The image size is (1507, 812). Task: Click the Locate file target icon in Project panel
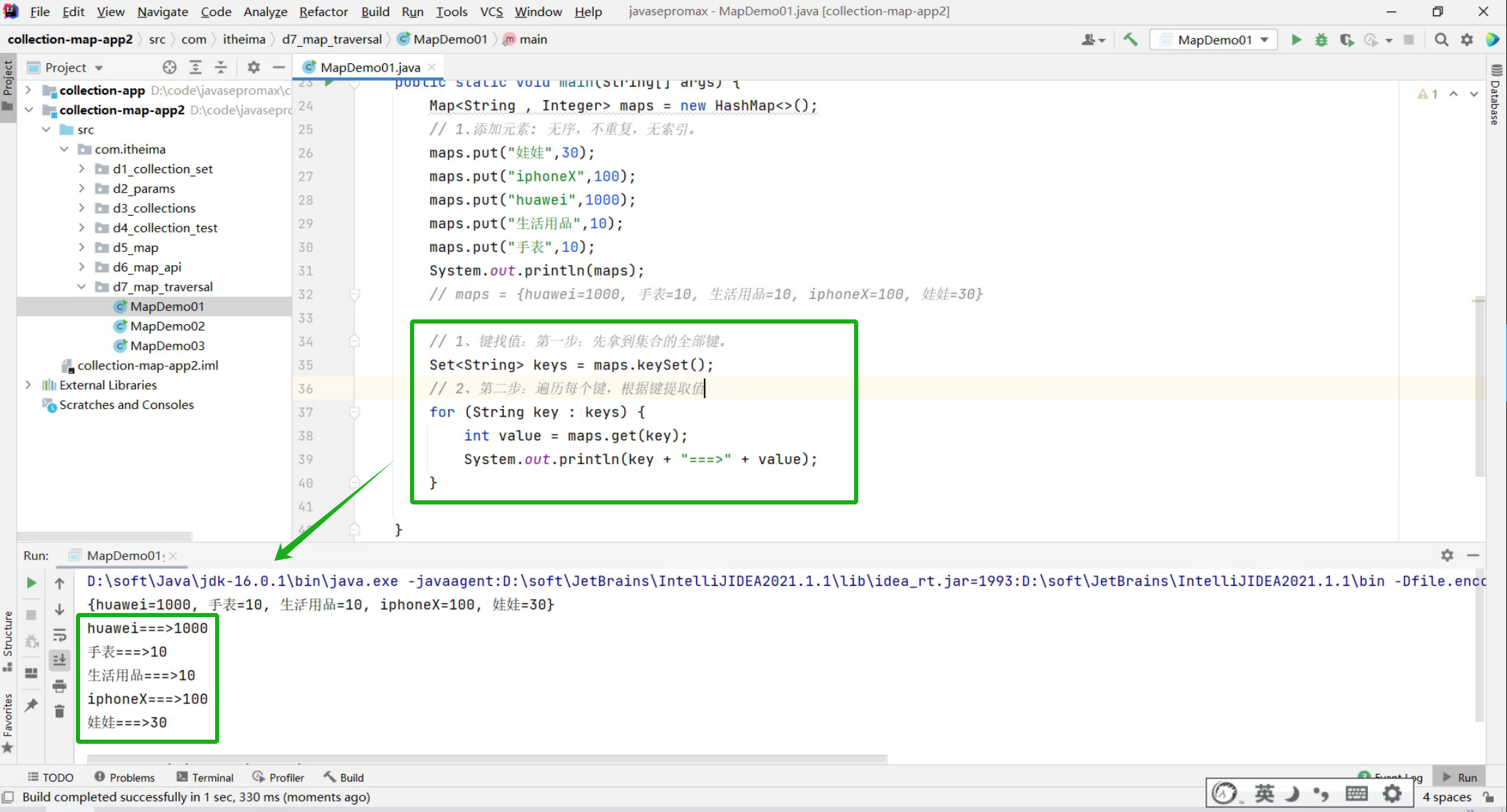tap(170, 67)
